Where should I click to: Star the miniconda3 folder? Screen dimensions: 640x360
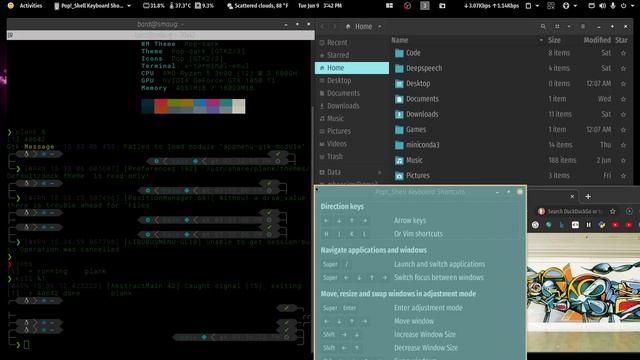click(x=623, y=145)
